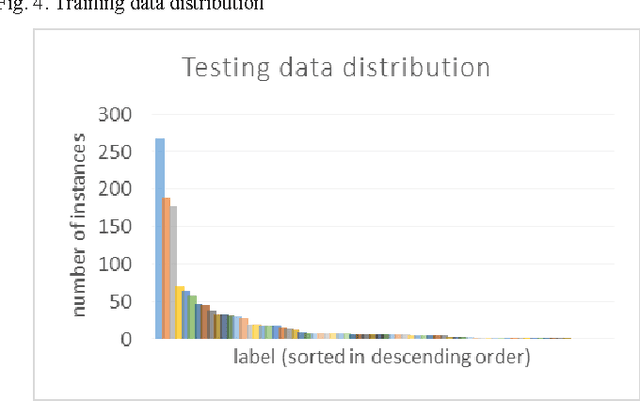Click the 100 y-axis tick label
Screen dimensions: 640x401
(116, 265)
